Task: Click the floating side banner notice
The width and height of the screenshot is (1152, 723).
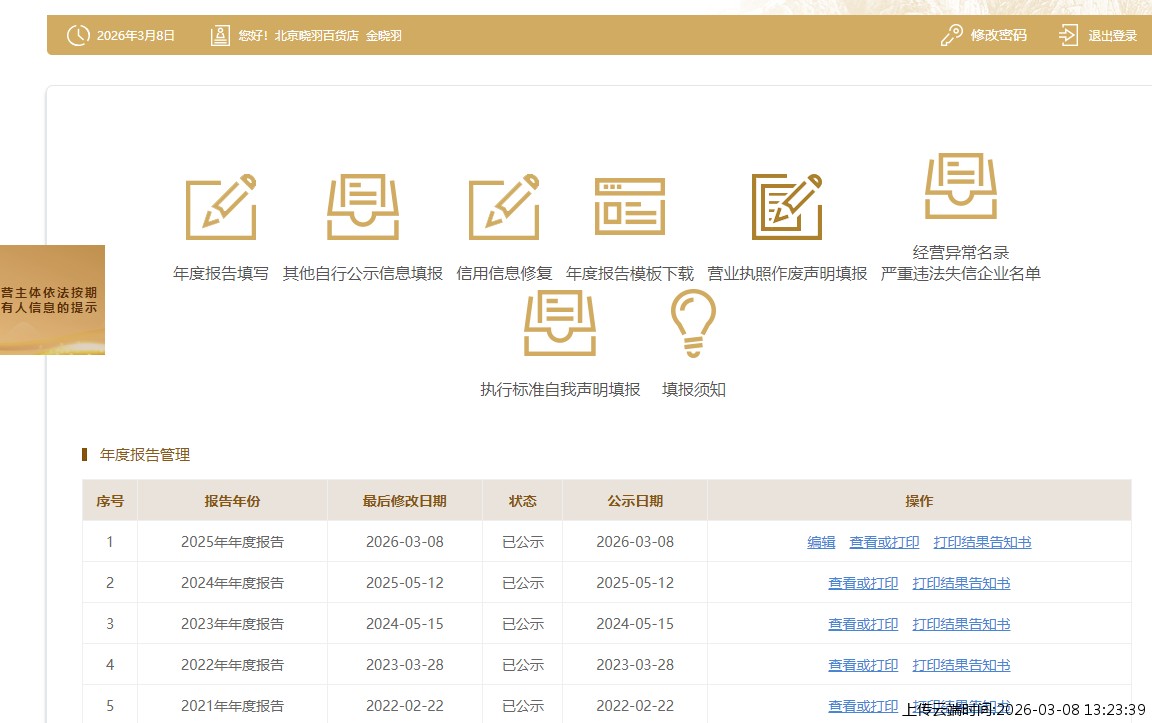Action: point(52,300)
